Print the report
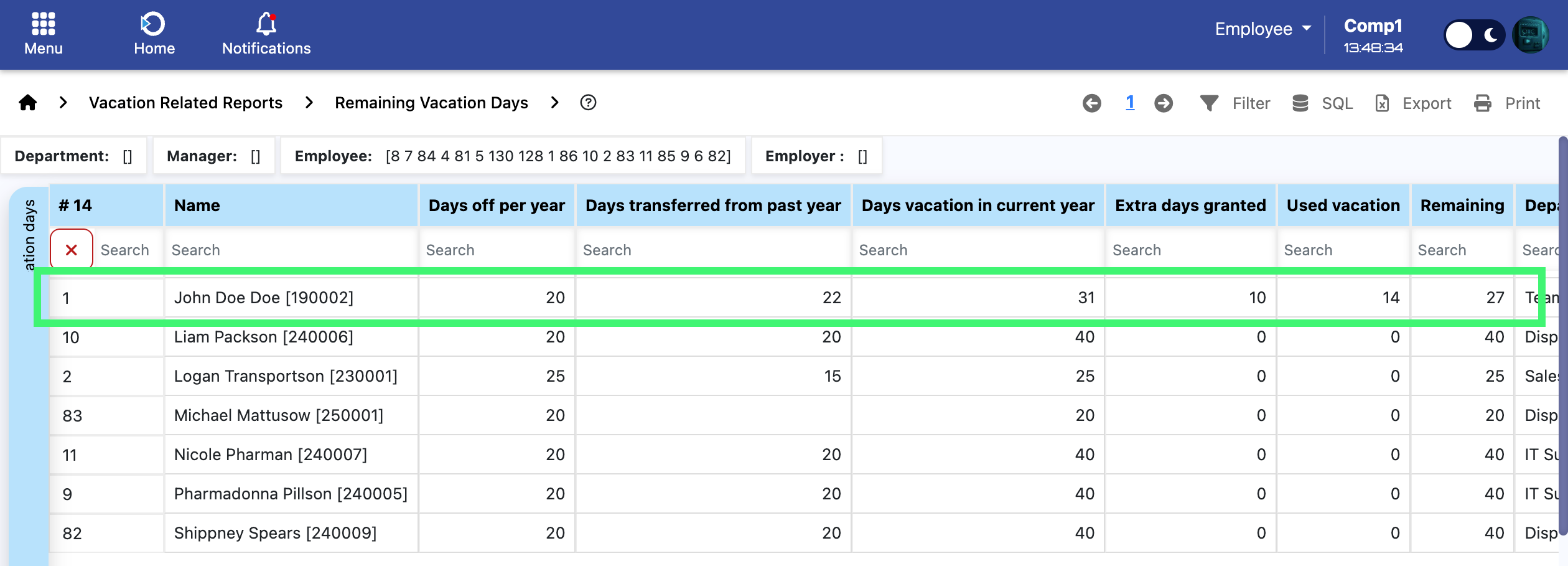Image resolution: width=1568 pixels, height=566 pixels. (1506, 103)
